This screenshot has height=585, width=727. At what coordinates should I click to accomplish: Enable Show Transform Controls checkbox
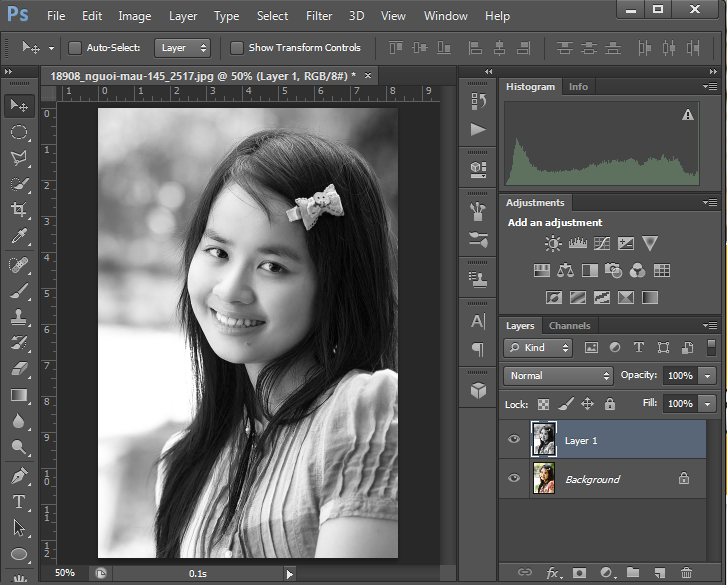[x=237, y=47]
